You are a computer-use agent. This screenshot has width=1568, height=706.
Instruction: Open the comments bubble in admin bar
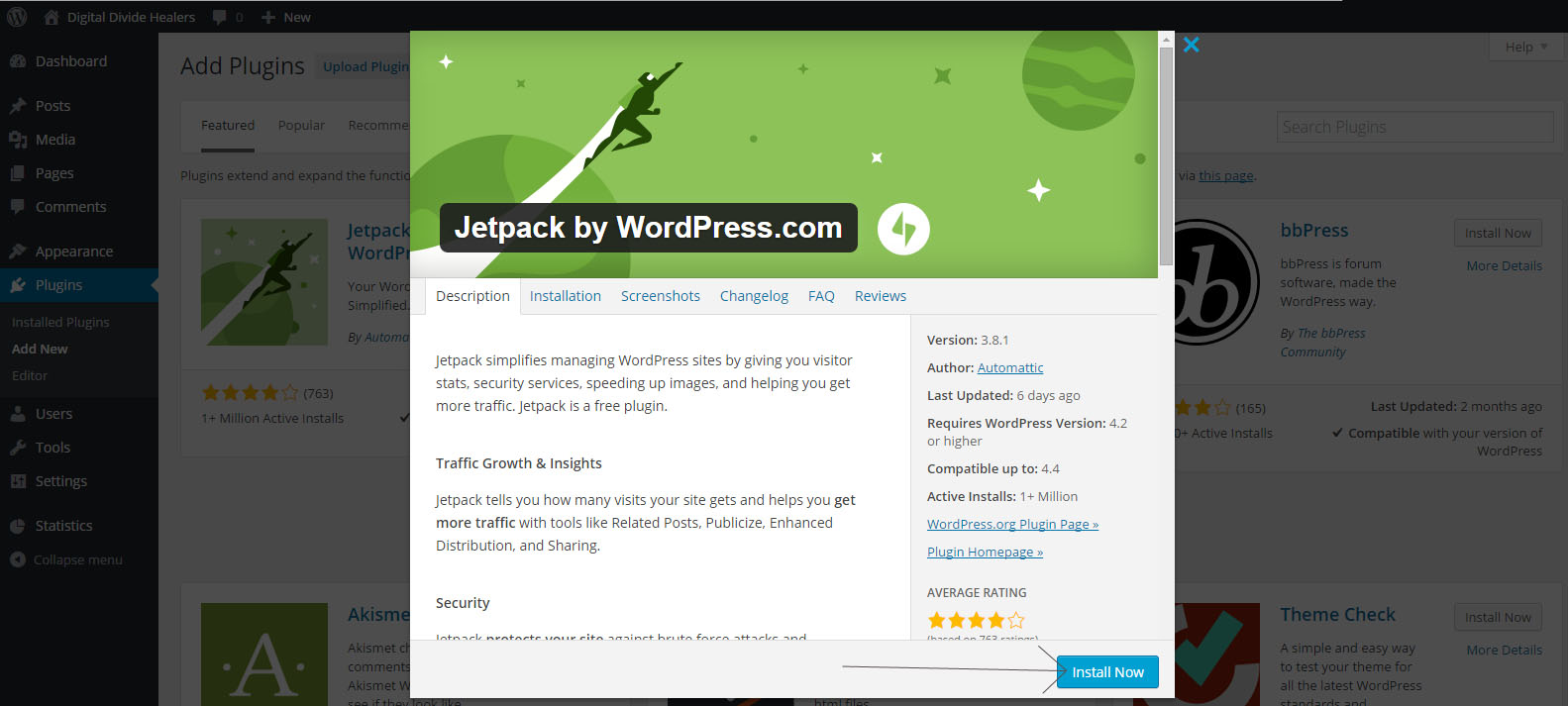click(220, 18)
